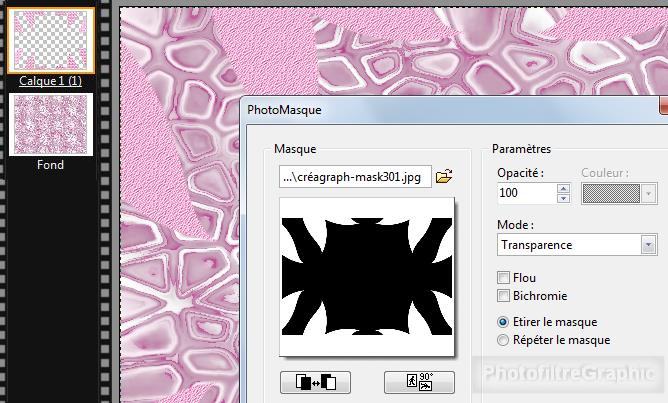Enable the Flou checkbox

click(504, 277)
